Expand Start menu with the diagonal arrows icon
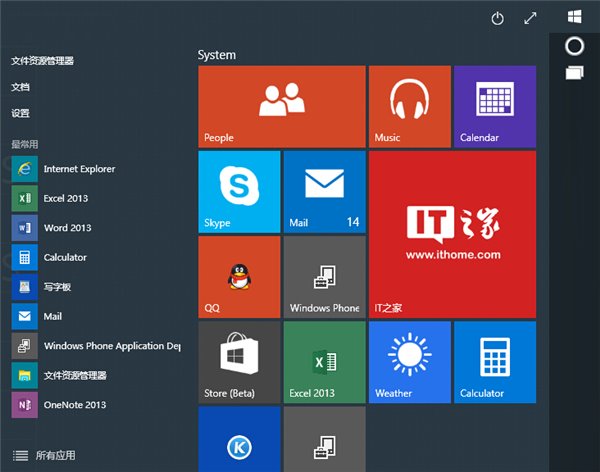 click(530, 18)
